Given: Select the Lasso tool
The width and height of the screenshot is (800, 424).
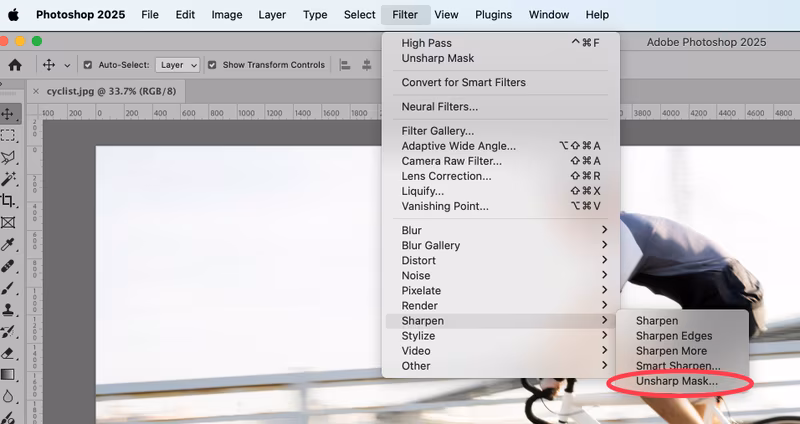Looking at the screenshot, I should coord(8,157).
